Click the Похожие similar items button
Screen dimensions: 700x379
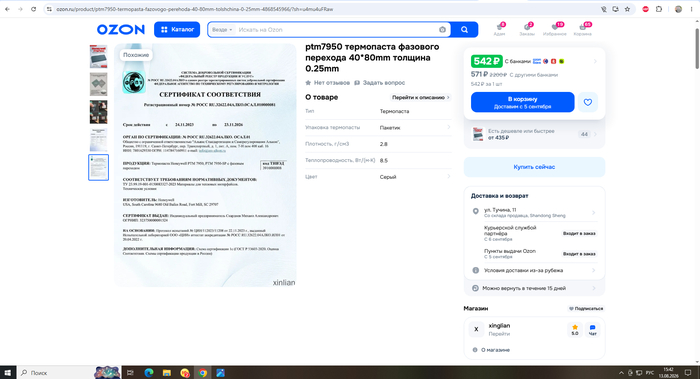(x=136, y=55)
